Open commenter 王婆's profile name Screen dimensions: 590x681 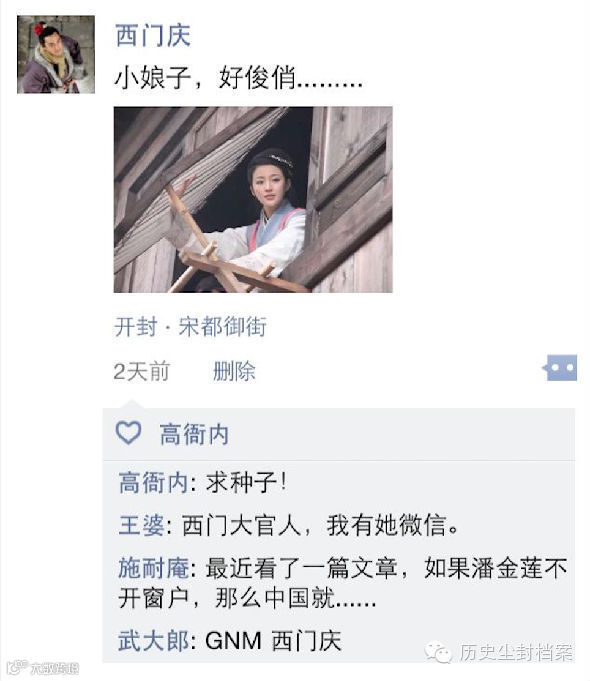(141, 525)
